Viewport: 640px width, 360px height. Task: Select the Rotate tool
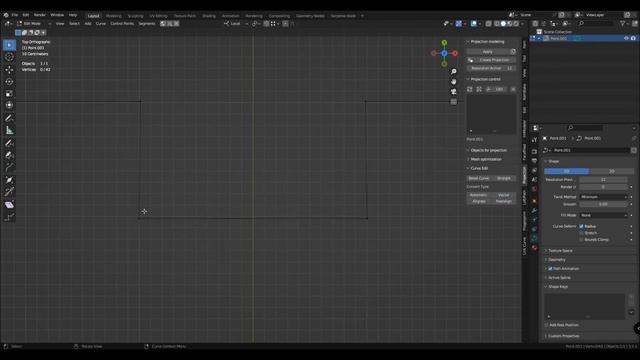click(x=9, y=82)
